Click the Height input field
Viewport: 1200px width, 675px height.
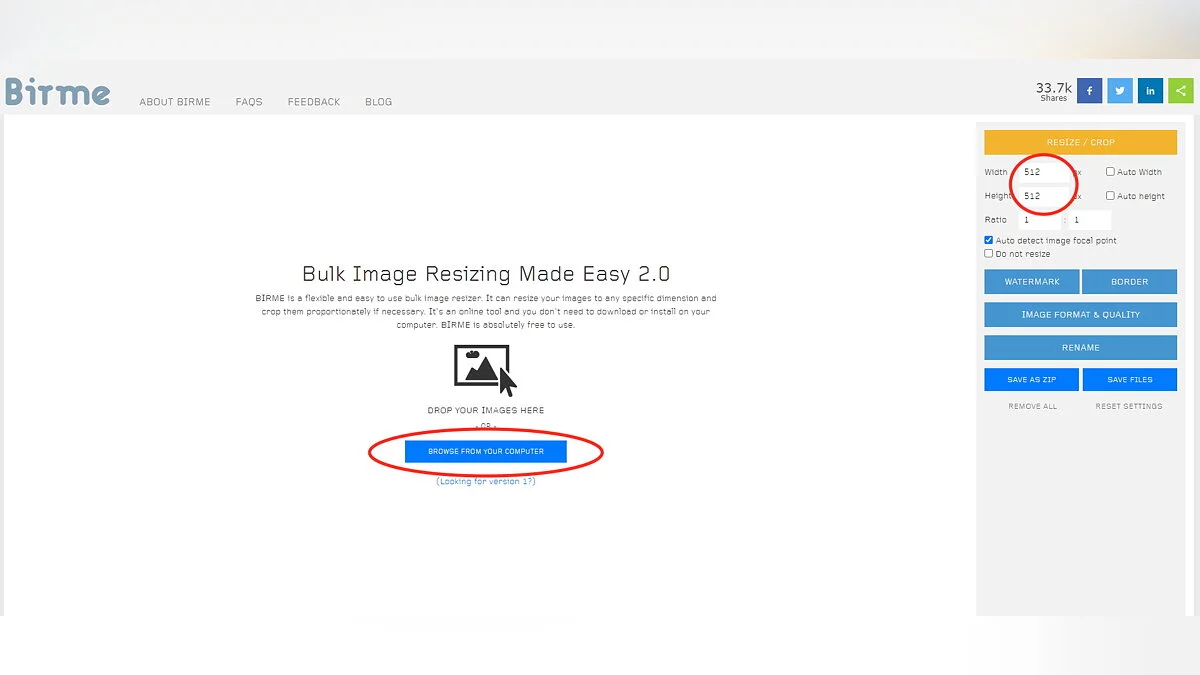1045,196
